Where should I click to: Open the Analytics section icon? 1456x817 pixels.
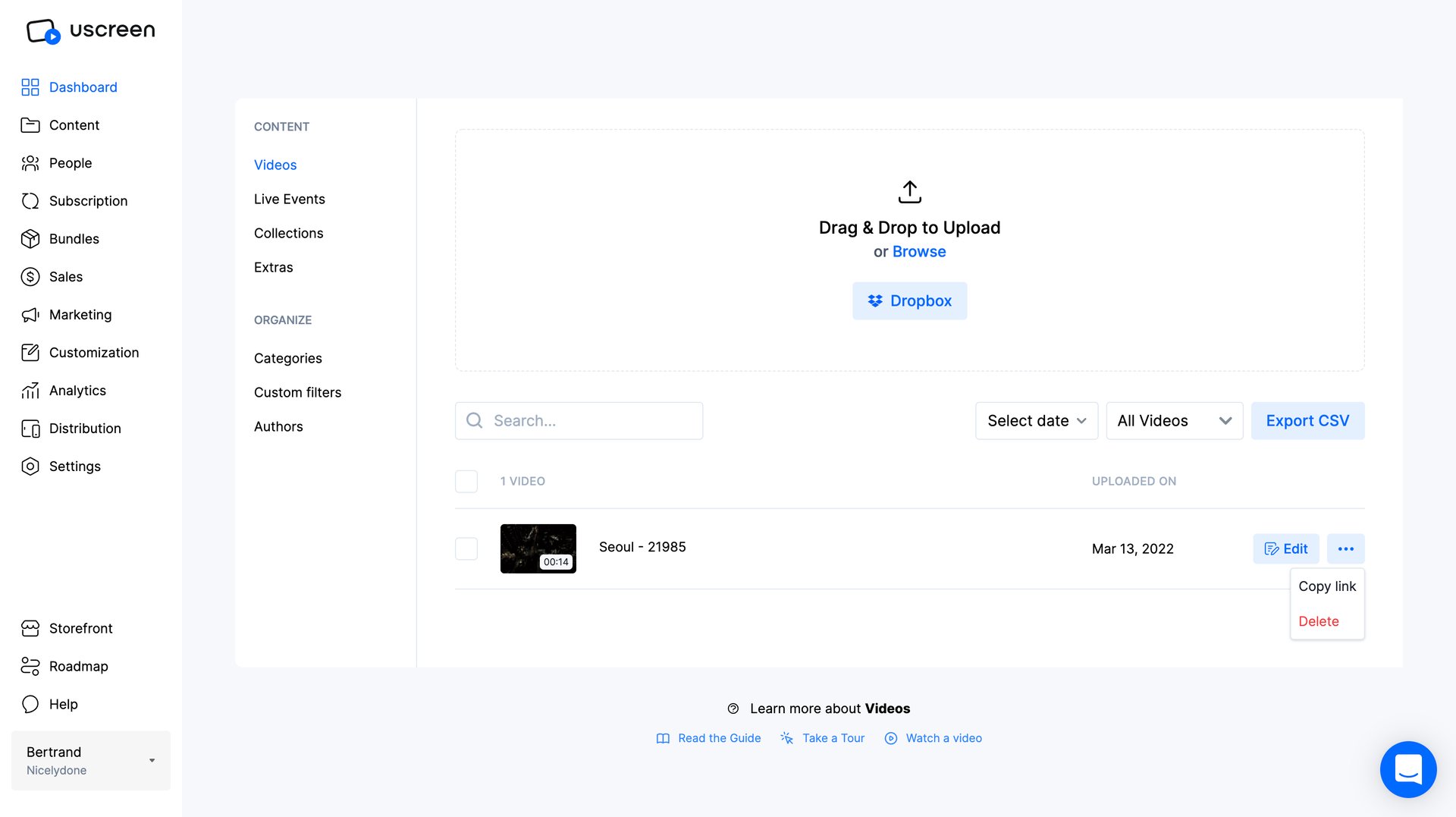[30, 390]
